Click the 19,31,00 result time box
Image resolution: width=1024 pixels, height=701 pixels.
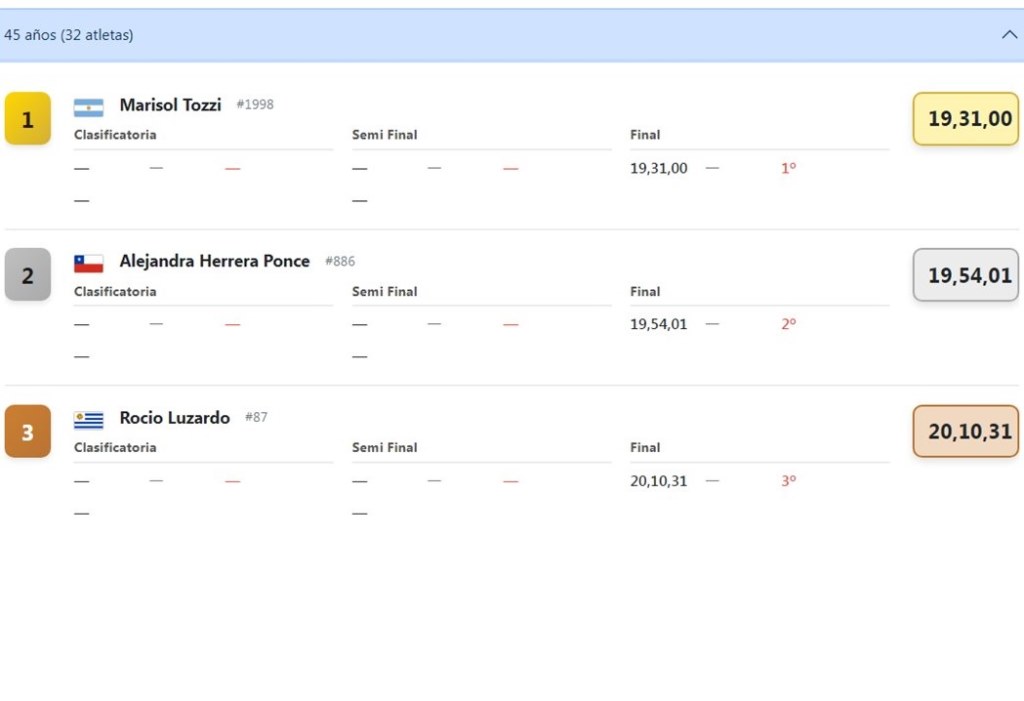click(969, 119)
